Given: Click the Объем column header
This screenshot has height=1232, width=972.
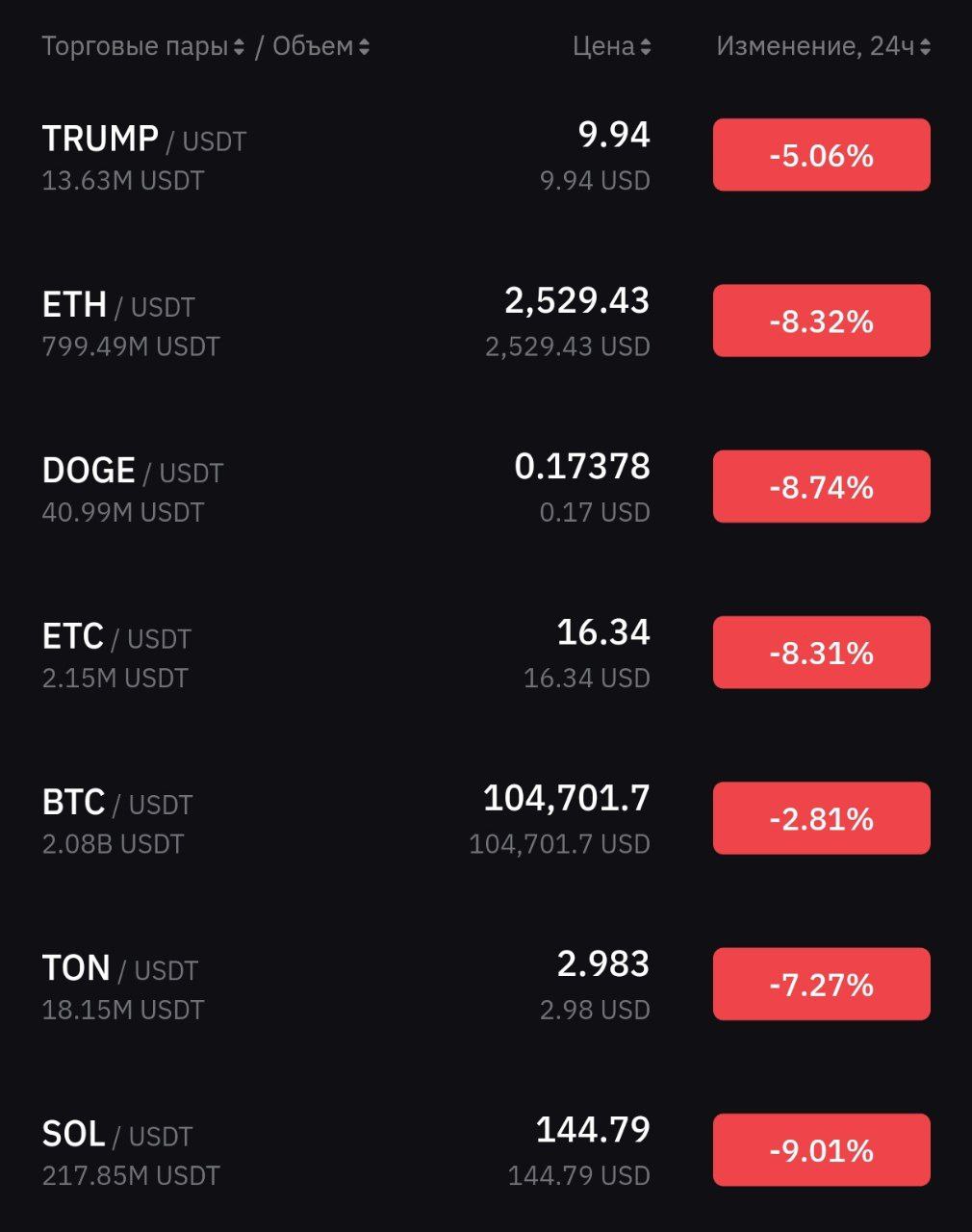Looking at the screenshot, I should click(x=313, y=46).
